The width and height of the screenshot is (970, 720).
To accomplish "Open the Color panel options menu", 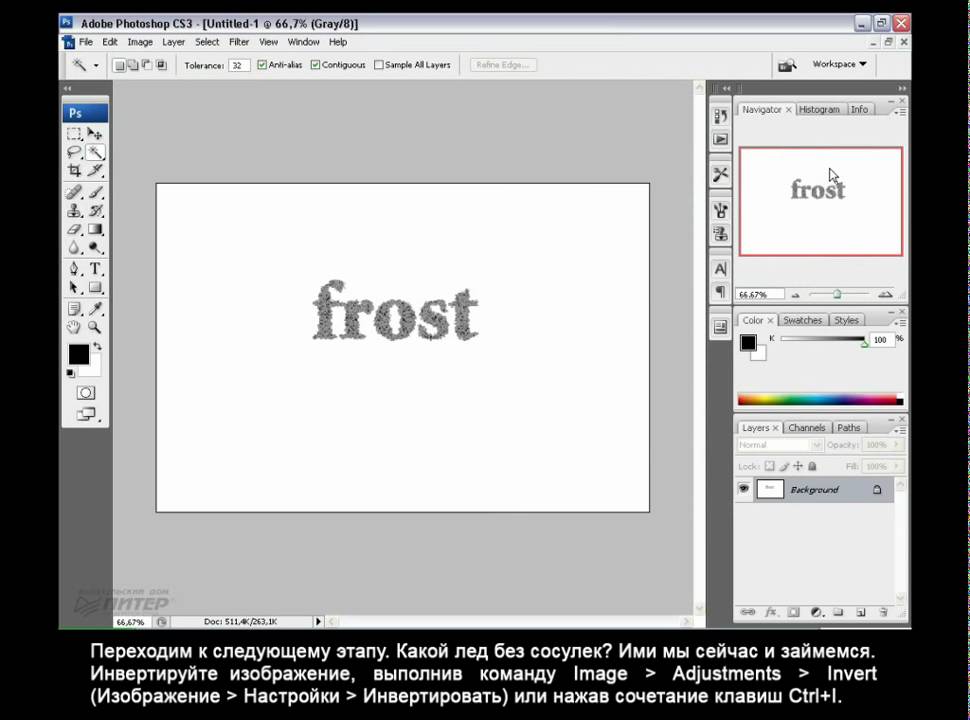I will pyautogui.click(x=901, y=323).
